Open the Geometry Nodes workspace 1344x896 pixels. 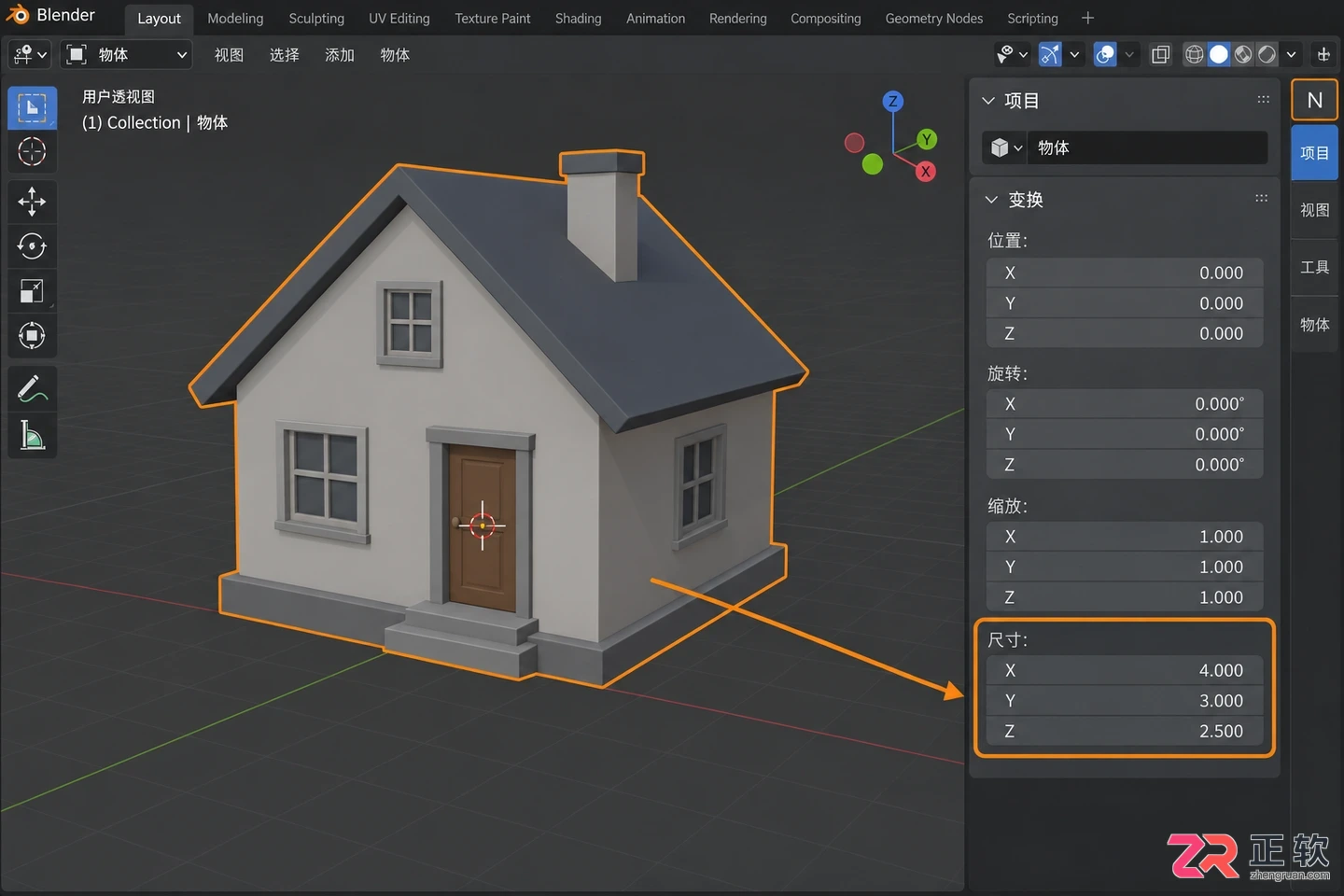tap(934, 18)
